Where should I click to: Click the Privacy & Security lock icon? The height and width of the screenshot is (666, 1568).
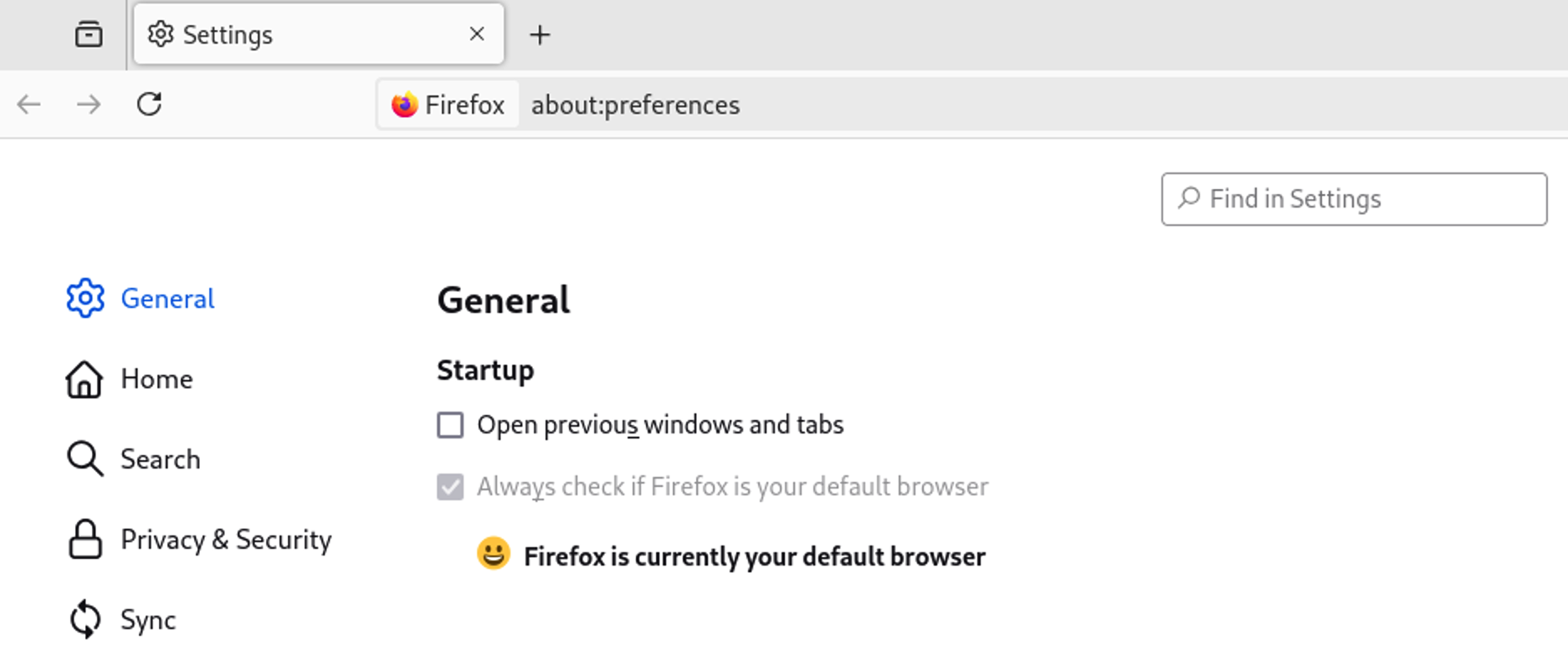point(85,540)
